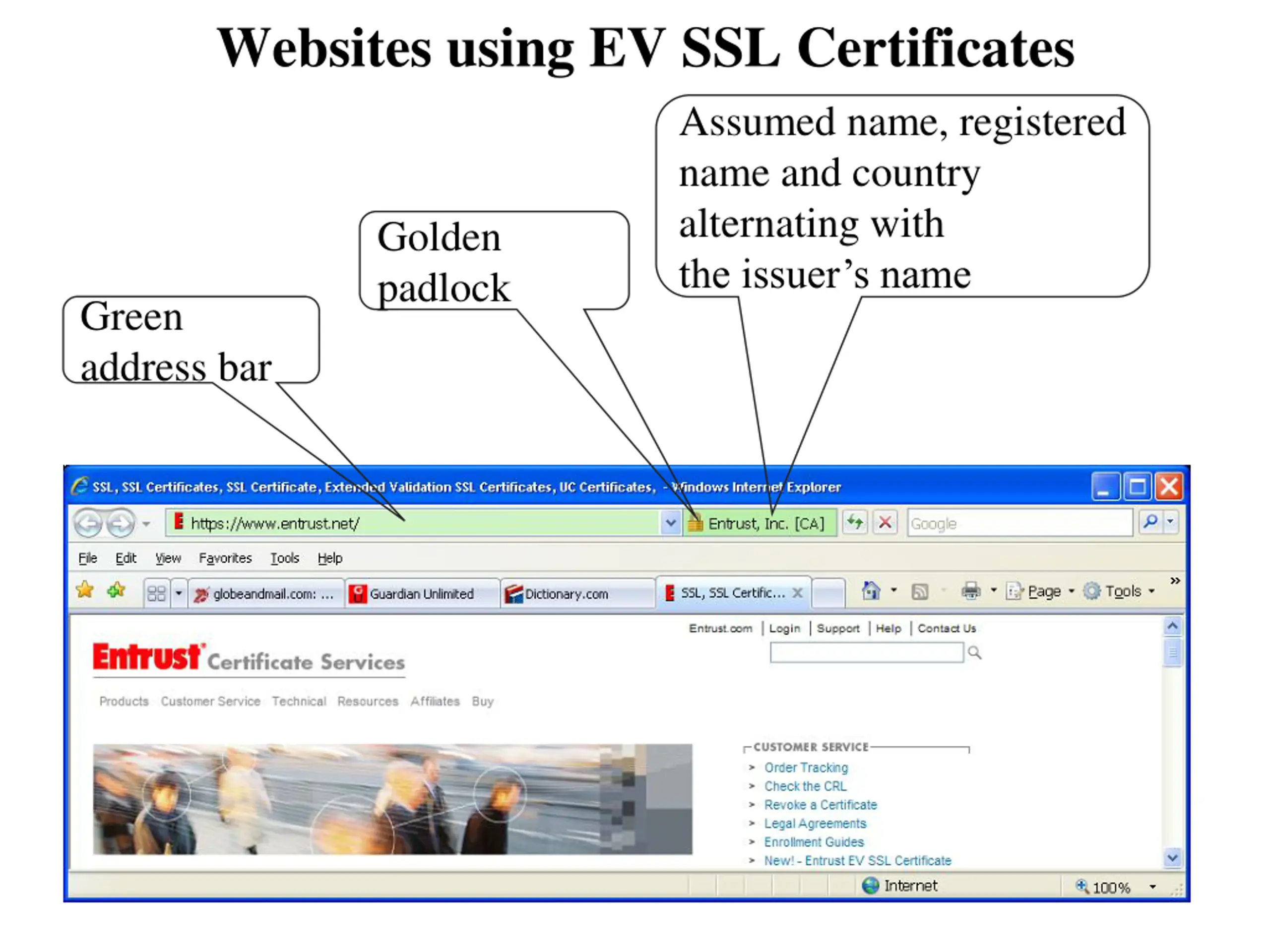Screen dimensions: 1270x952
Task: Open the Edit menu
Action: 126,558
